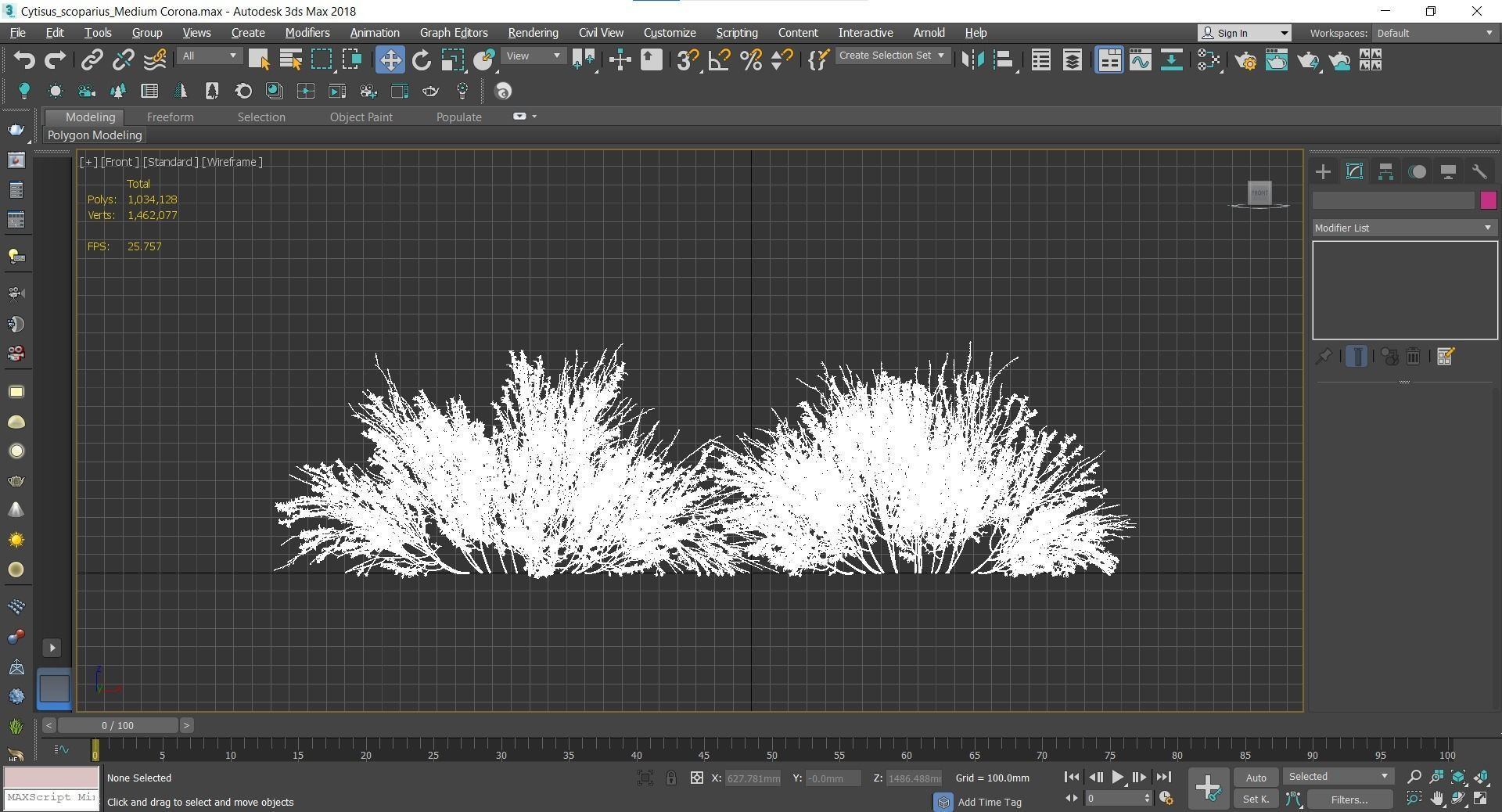Select the Select and Link tool

92,60
